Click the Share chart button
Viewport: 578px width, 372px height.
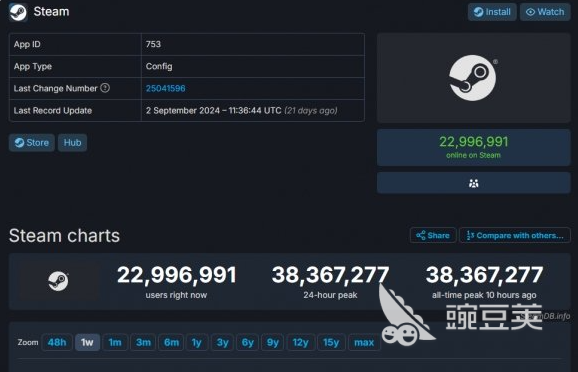pyautogui.click(x=433, y=235)
